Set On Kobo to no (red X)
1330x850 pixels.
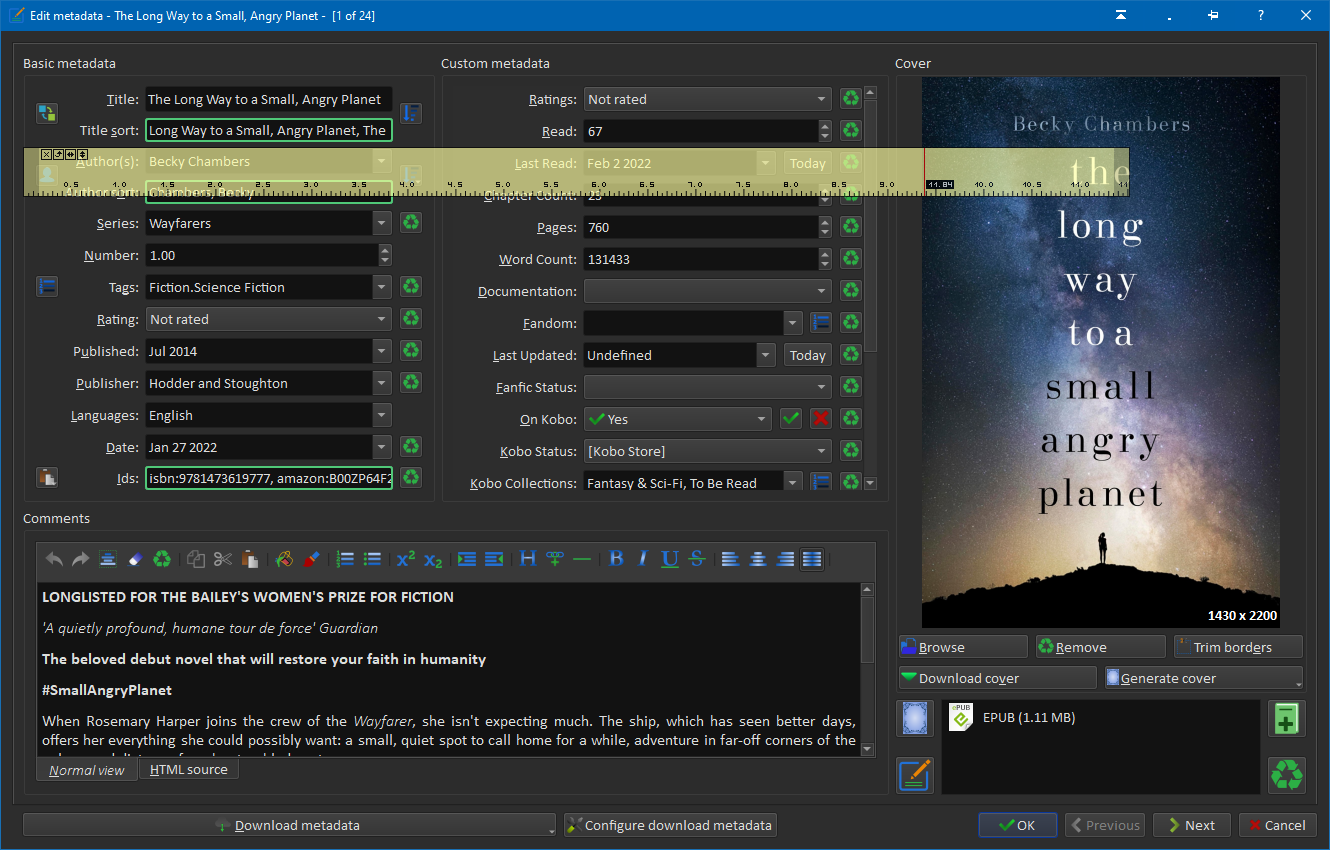tap(821, 419)
